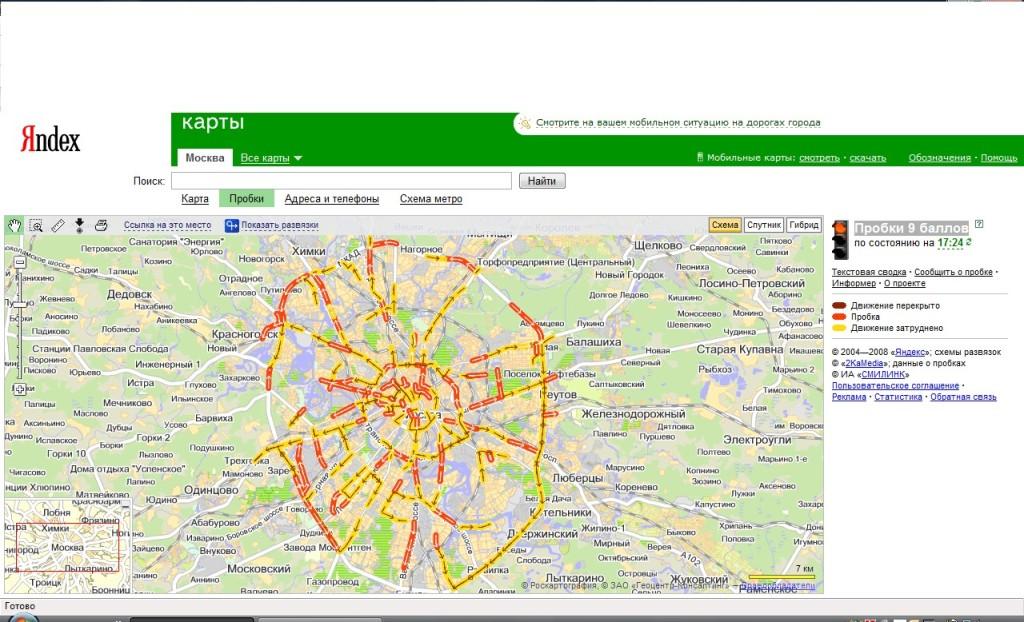
Task: Open the Текстовая сводка link
Action: tap(869, 272)
